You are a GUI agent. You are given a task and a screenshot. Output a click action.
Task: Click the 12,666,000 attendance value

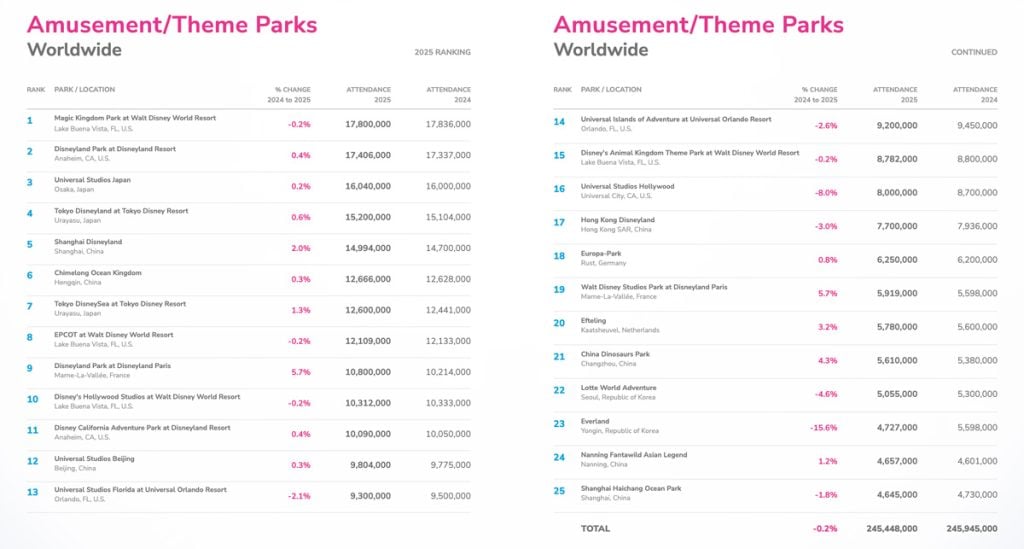tap(368, 279)
